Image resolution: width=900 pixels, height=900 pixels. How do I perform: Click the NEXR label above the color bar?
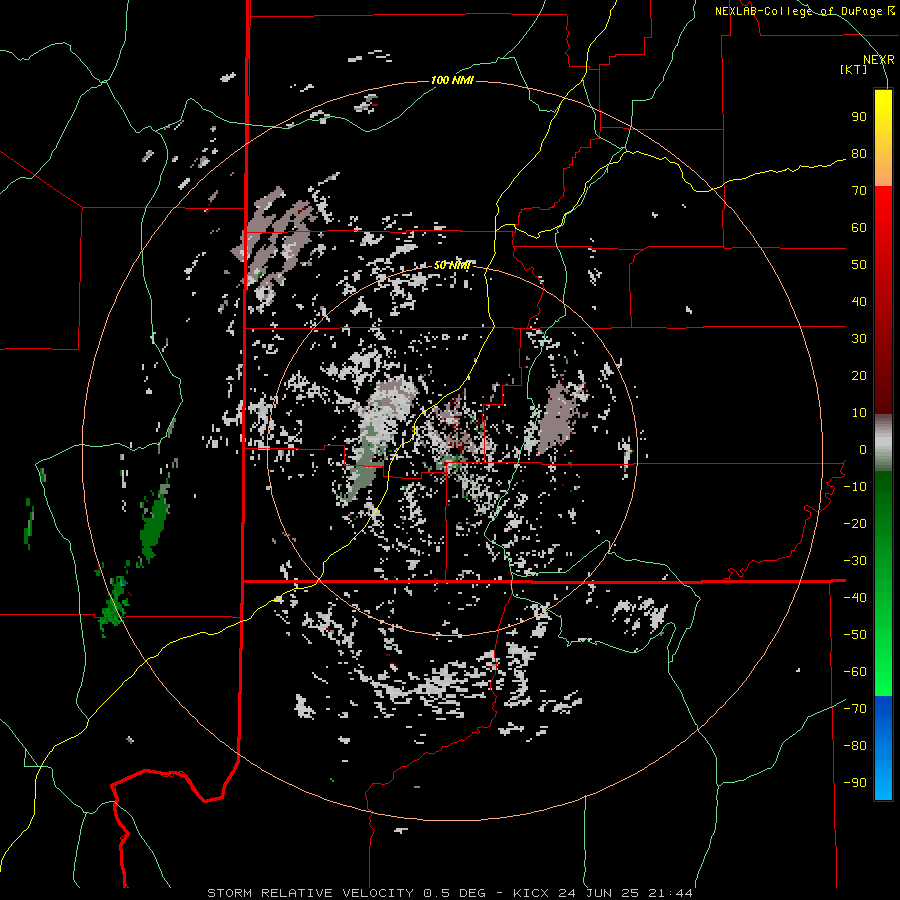(x=878, y=60)
